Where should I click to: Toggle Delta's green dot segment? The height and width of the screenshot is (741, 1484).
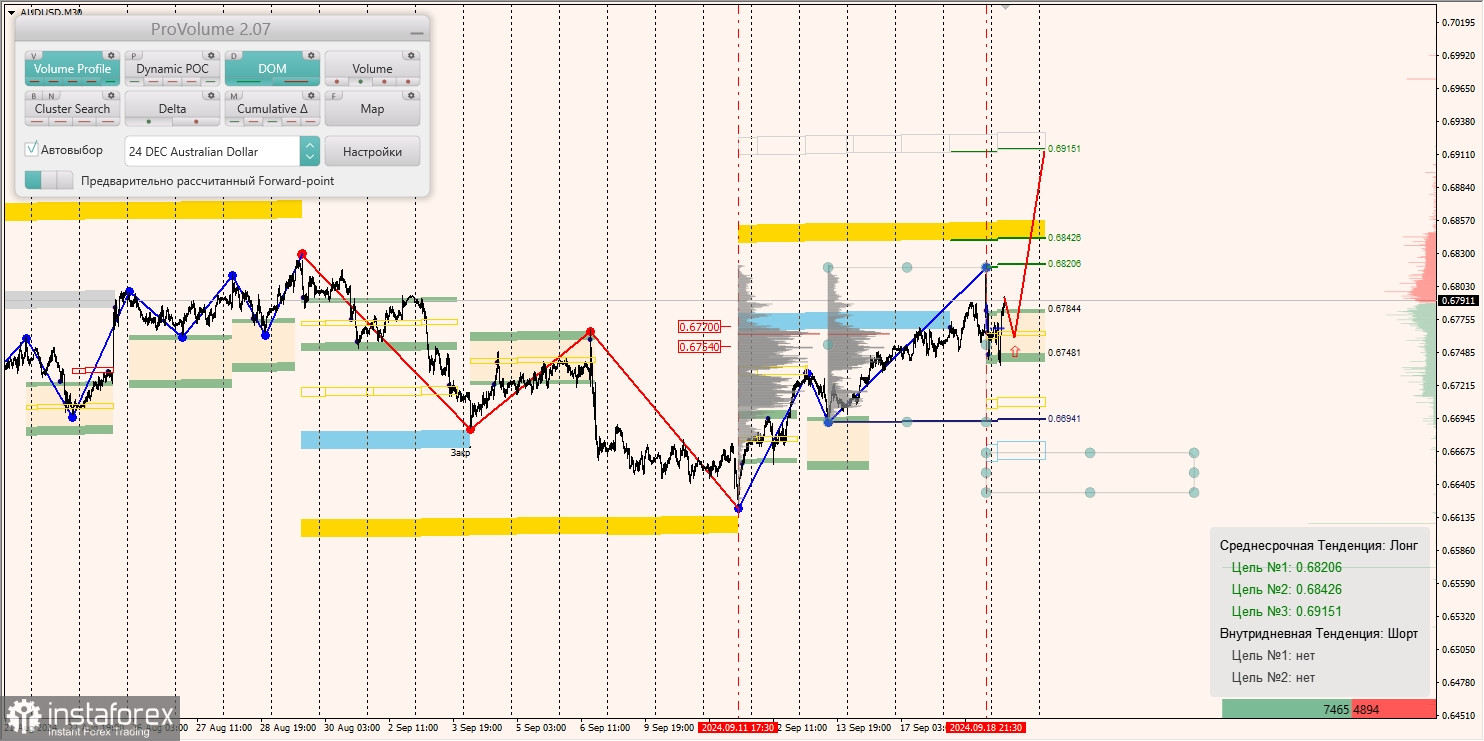[x=149, y=122]
